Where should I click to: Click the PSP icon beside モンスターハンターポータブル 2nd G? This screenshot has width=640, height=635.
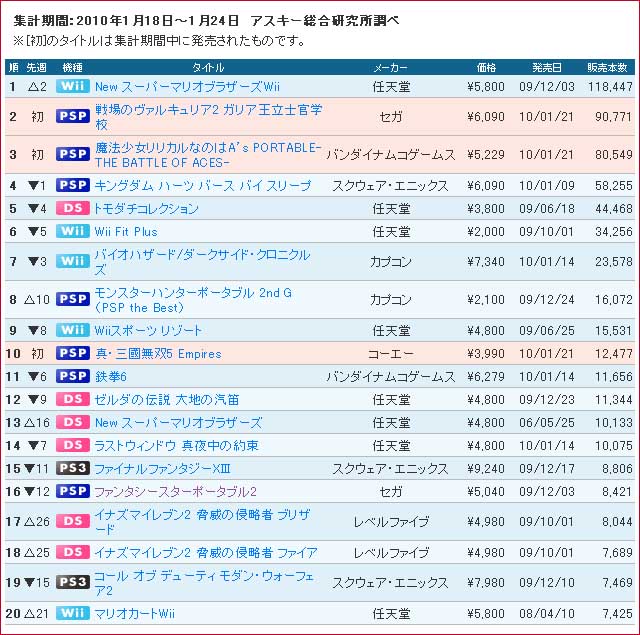point(73,299)
